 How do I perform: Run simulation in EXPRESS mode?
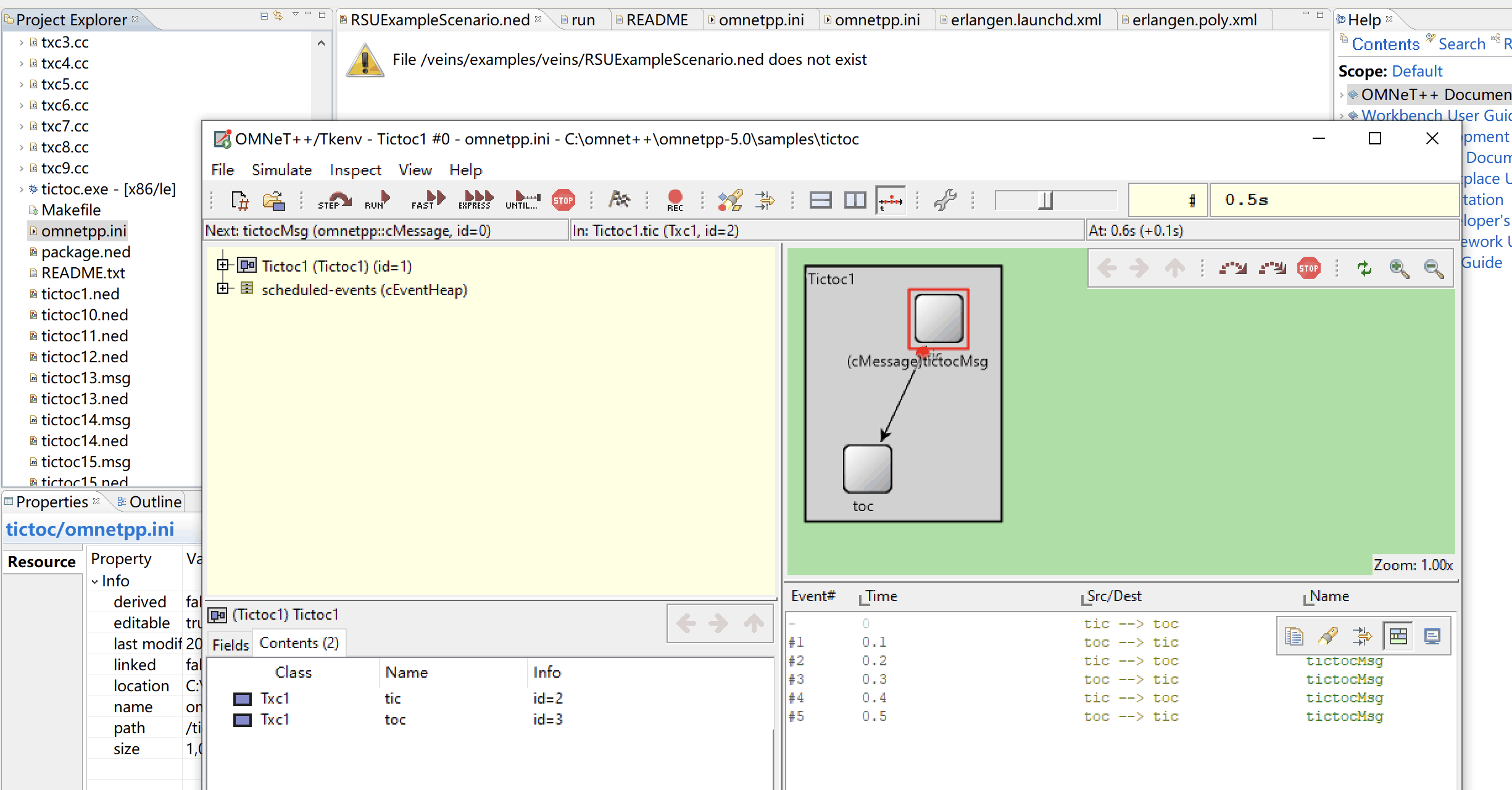[475, 200]
